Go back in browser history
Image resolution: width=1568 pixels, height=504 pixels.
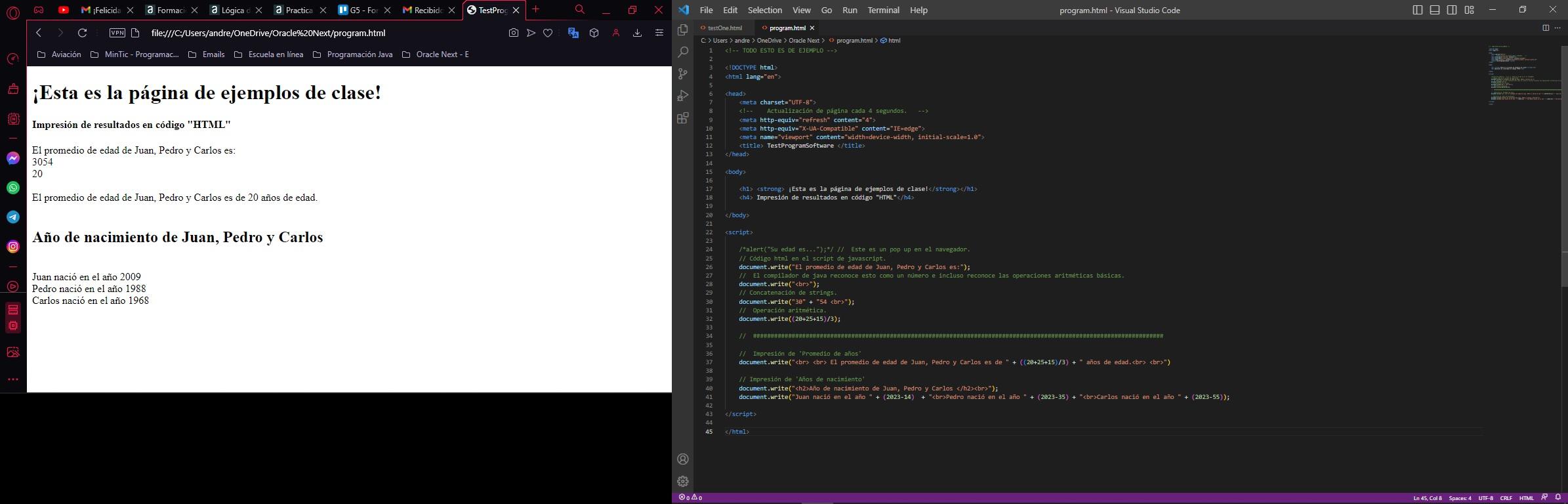point(39,33)
